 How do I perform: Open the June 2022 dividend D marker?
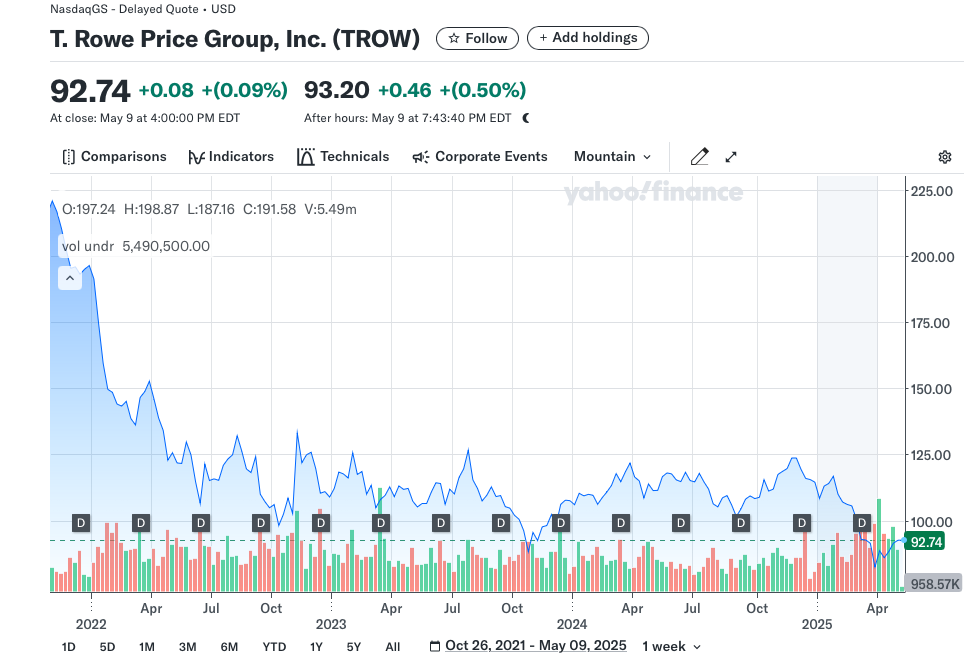[200, 523]
